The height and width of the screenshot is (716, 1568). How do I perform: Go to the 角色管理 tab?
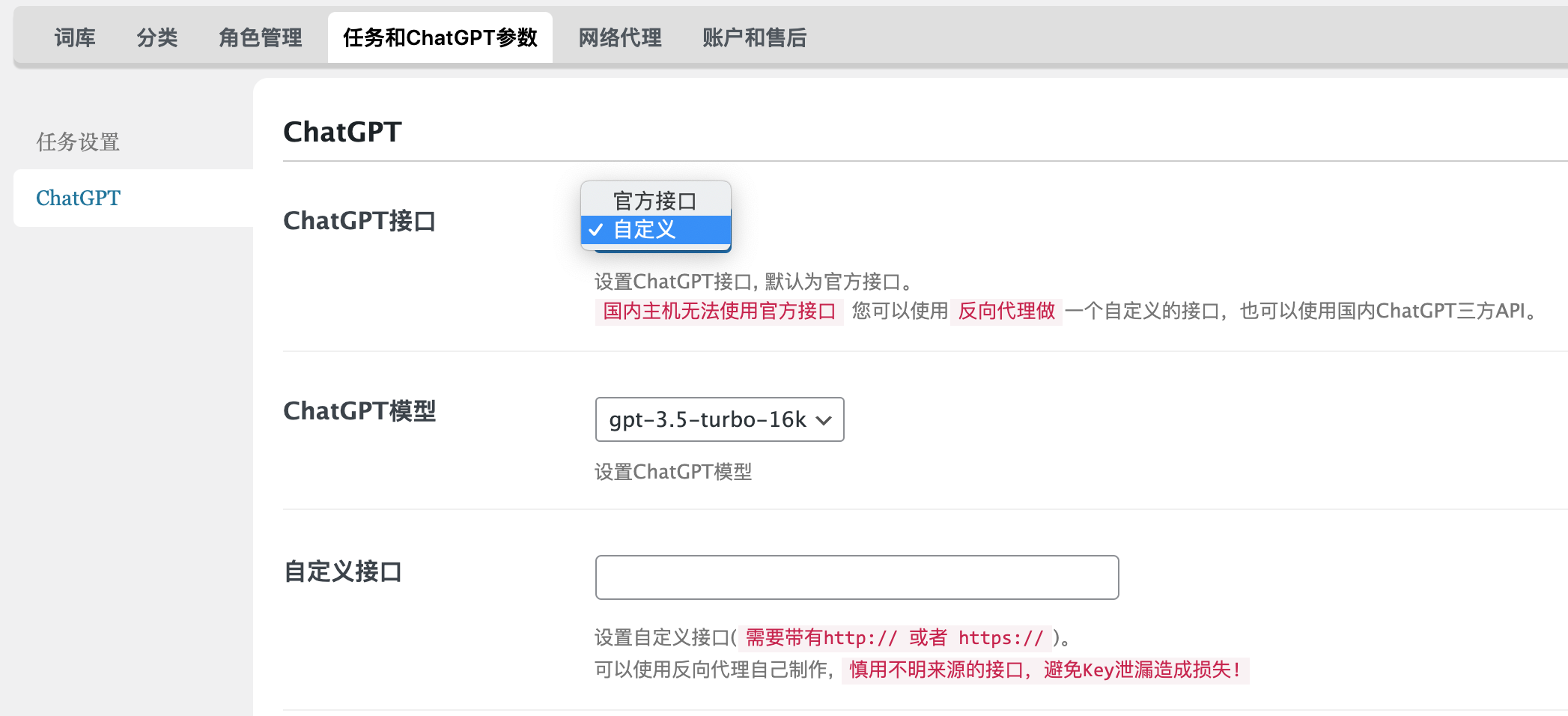261,37
